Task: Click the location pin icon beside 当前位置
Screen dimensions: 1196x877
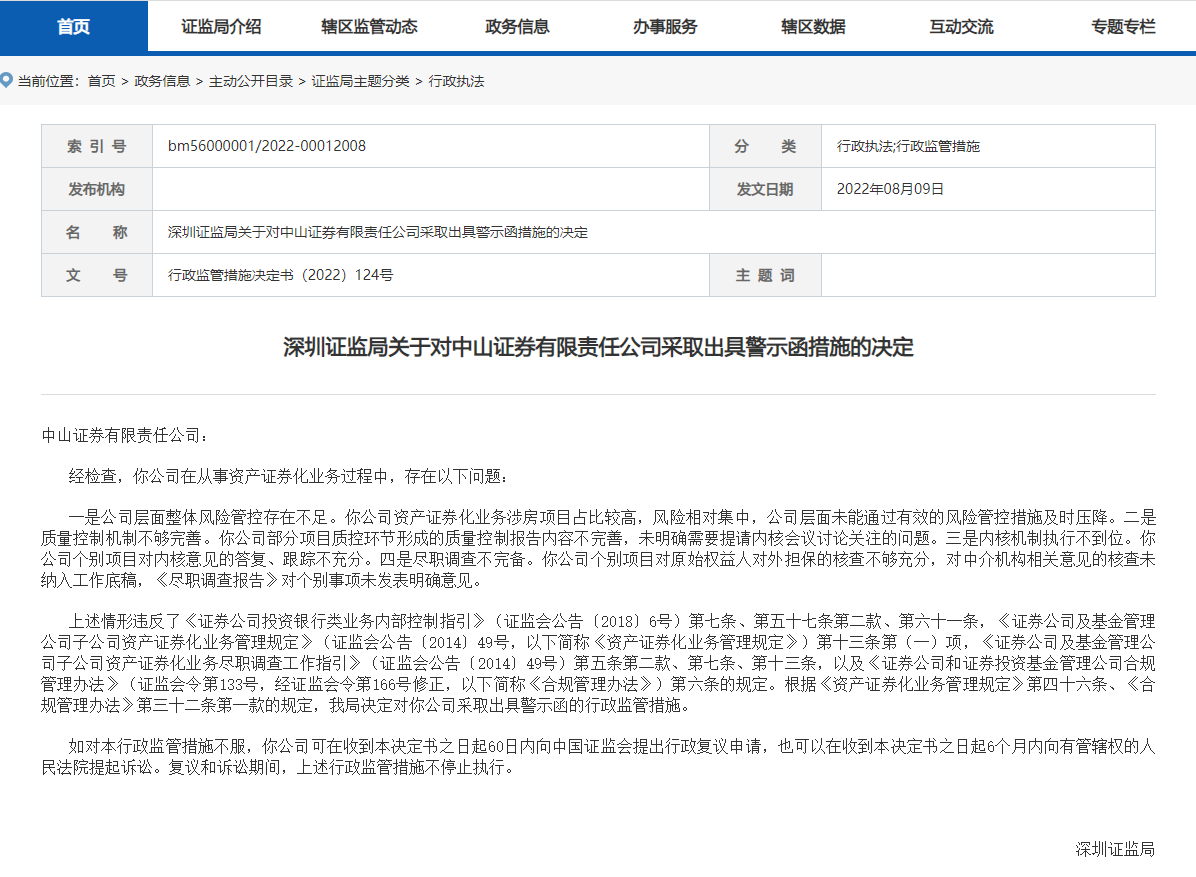Action: tap(7, 80)
